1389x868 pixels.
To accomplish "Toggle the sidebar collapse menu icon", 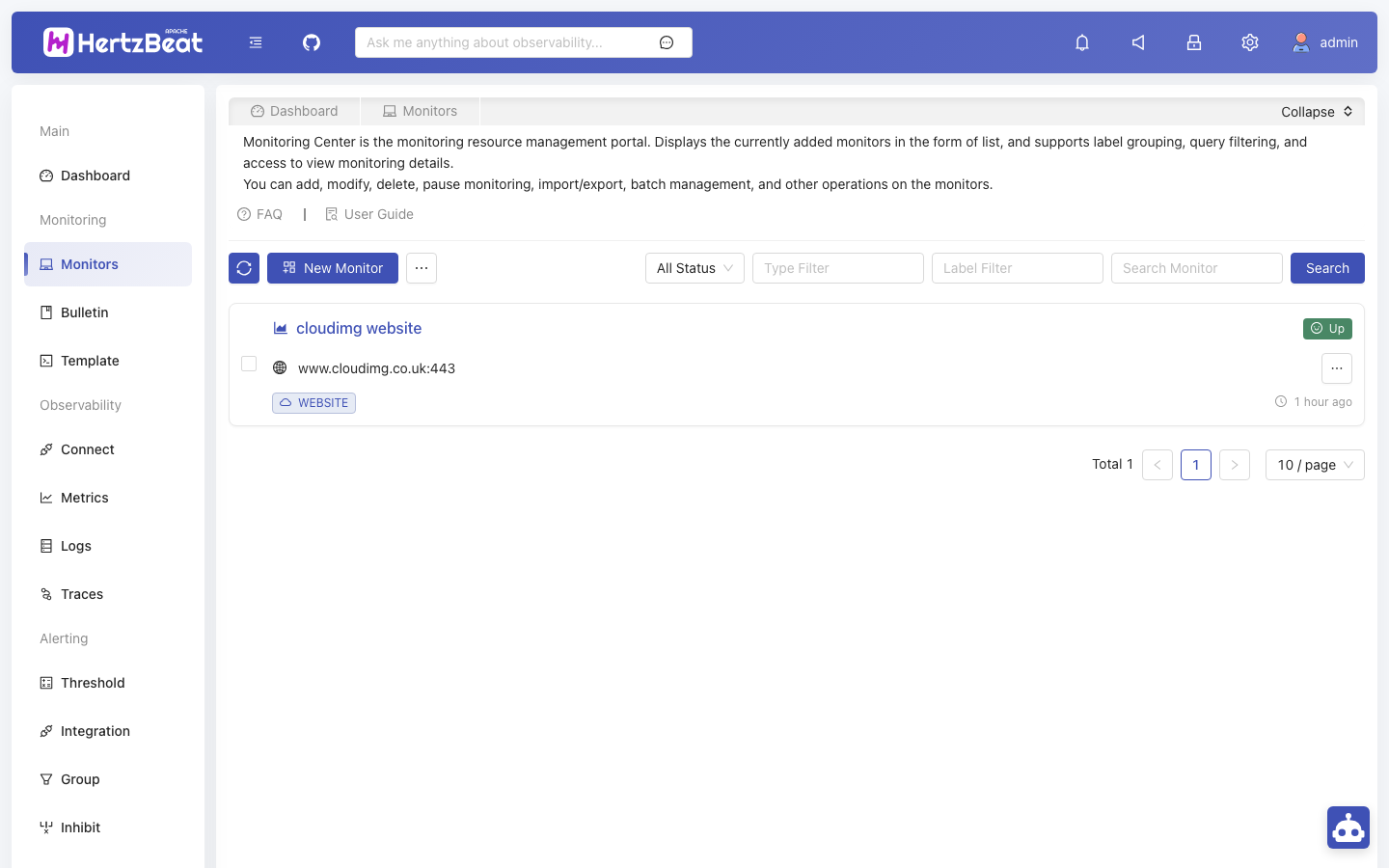I will tap(256, 42).
